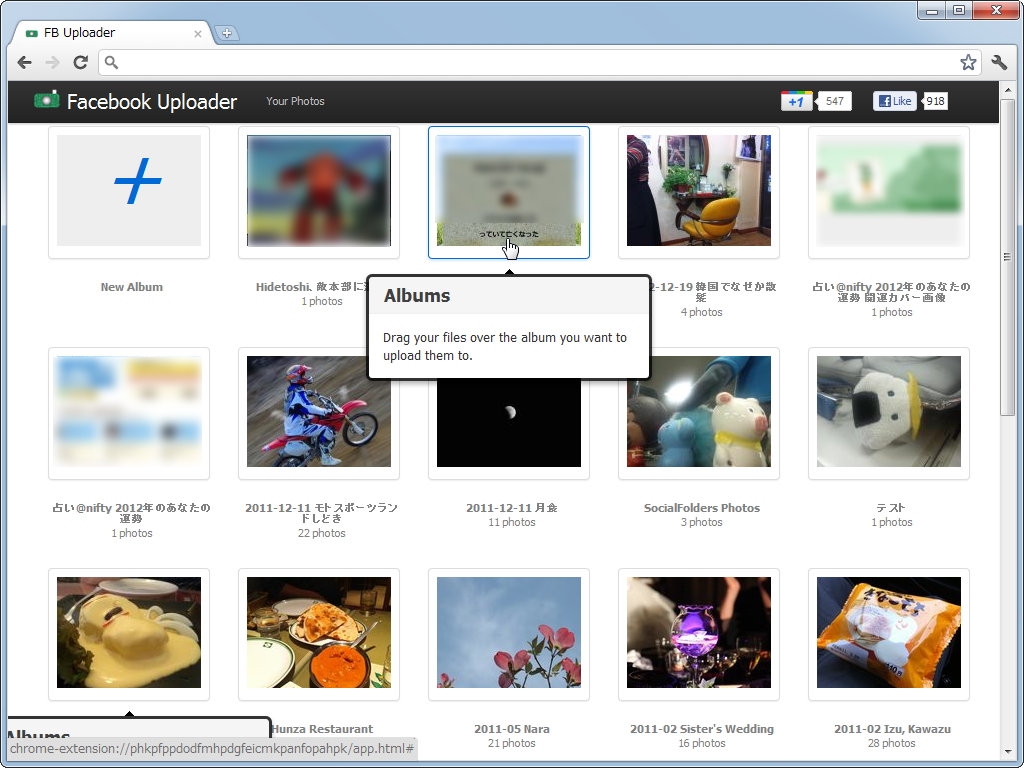
Task: Open the Your Photos section
Action: coord(295,101)
